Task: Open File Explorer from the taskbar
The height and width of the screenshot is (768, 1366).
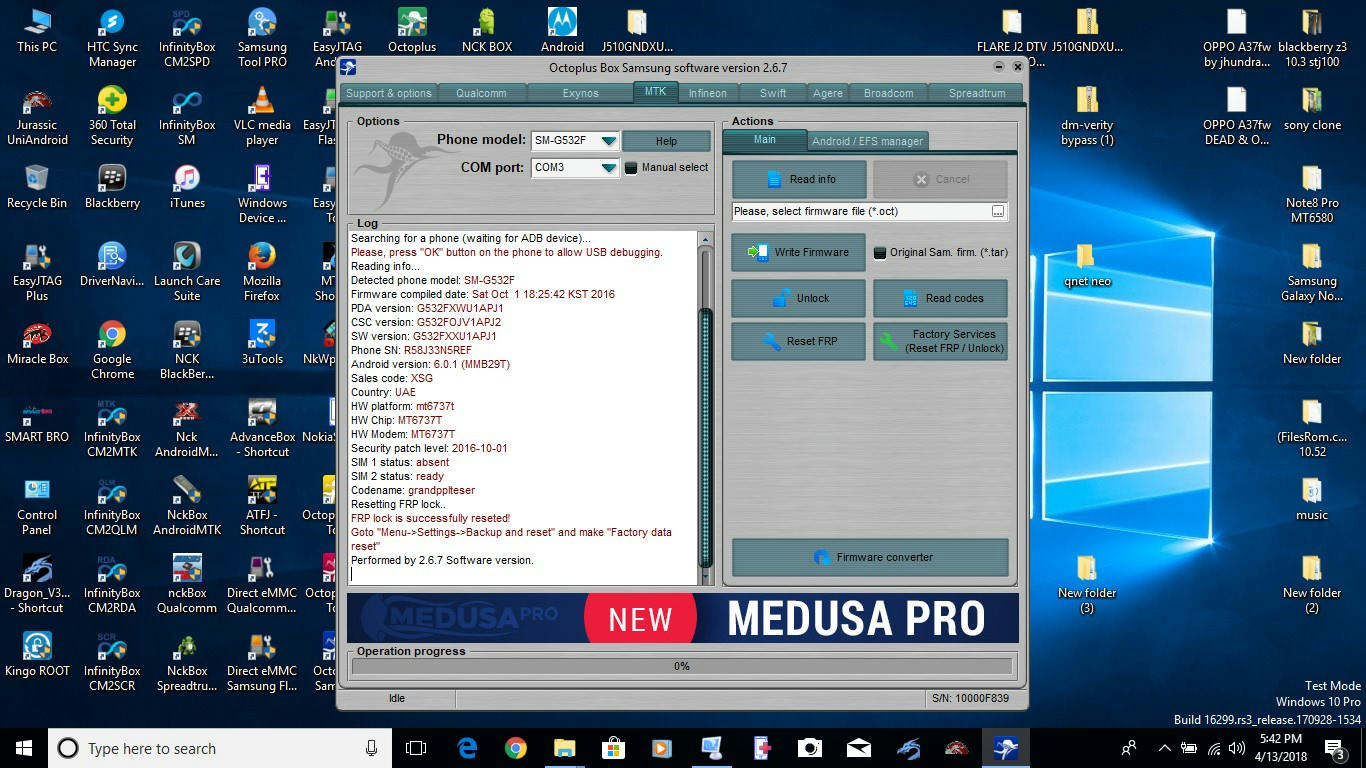Action: (565, 748)
